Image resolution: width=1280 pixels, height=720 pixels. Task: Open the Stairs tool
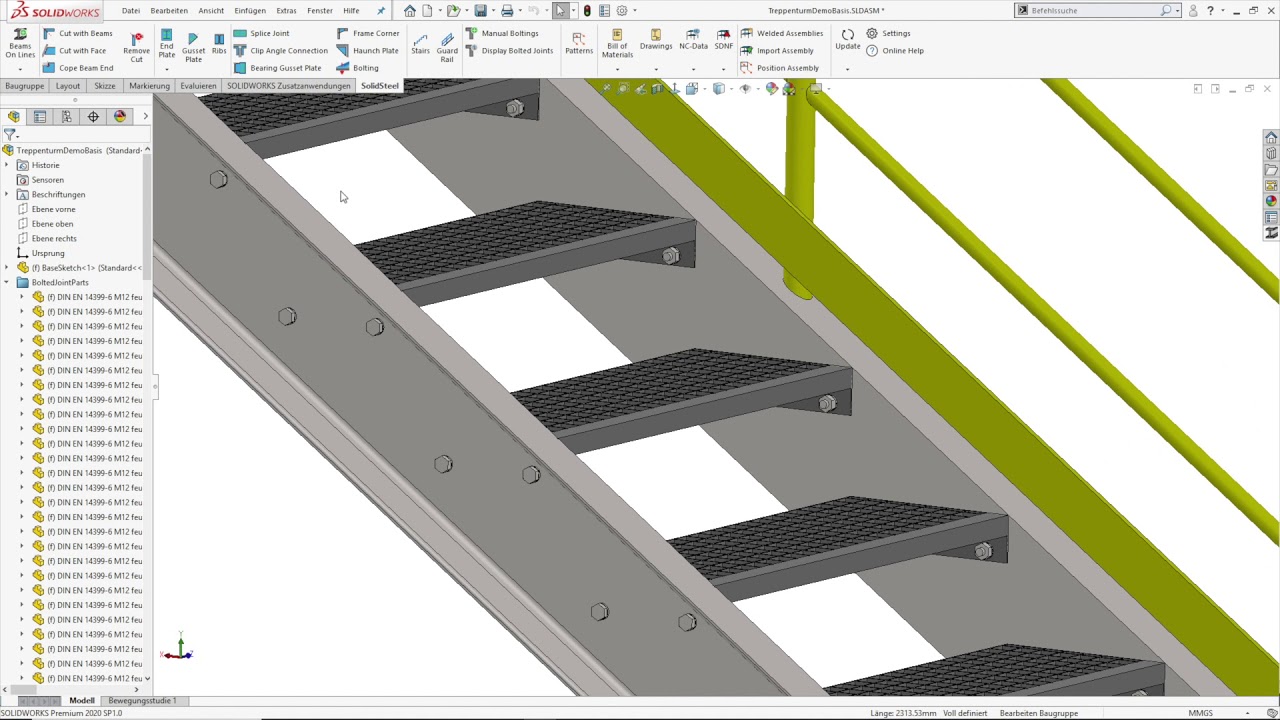pos(420,43)
